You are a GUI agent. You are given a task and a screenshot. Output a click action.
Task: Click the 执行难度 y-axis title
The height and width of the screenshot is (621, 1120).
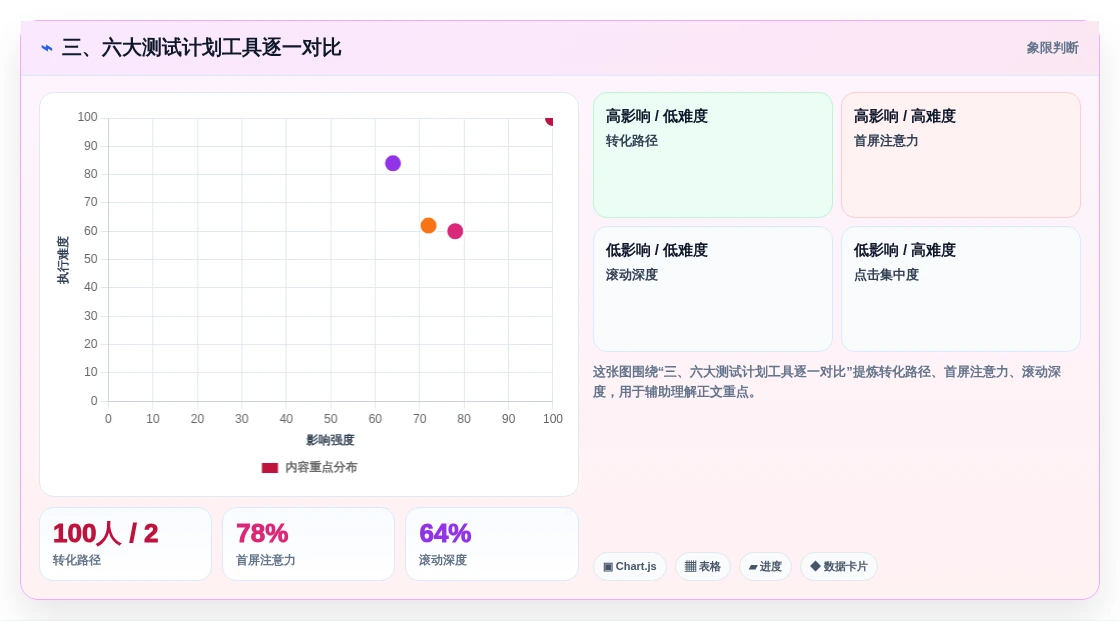63,260
